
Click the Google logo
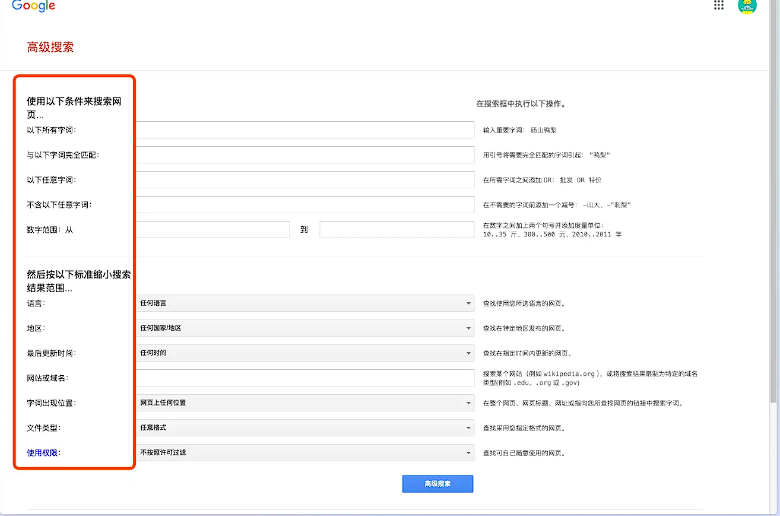tap(33, 5)
